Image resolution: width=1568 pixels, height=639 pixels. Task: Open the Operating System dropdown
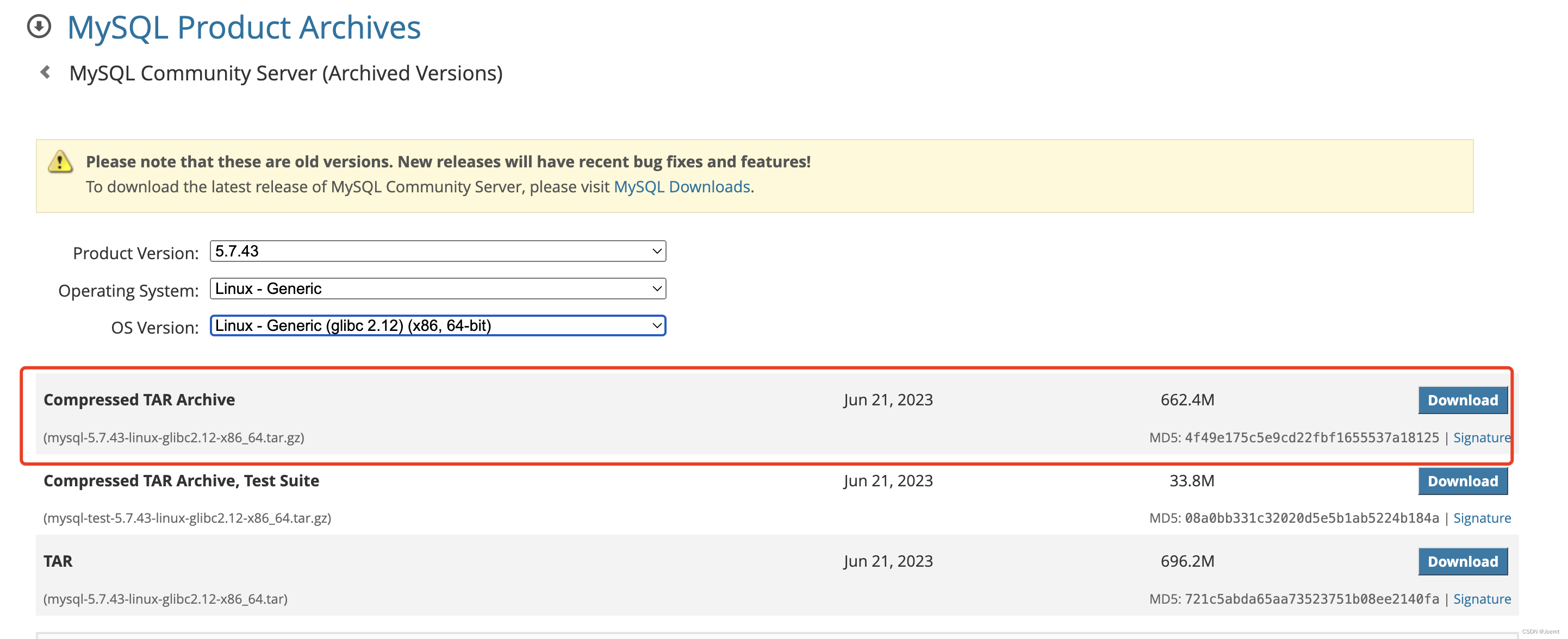(x=438, y=288)
